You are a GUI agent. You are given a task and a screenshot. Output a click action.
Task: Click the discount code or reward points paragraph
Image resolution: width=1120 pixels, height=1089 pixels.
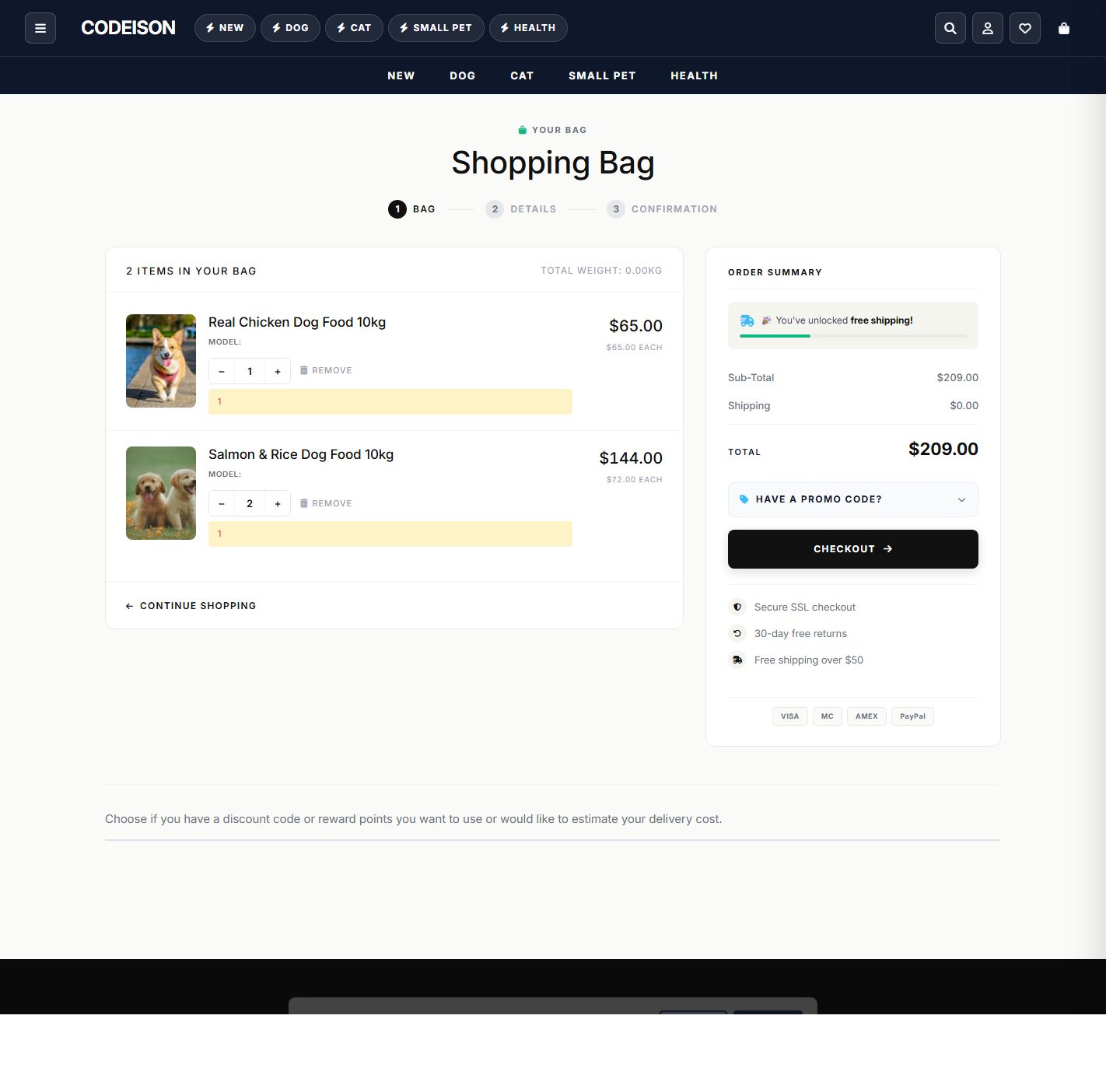point(414,819)
